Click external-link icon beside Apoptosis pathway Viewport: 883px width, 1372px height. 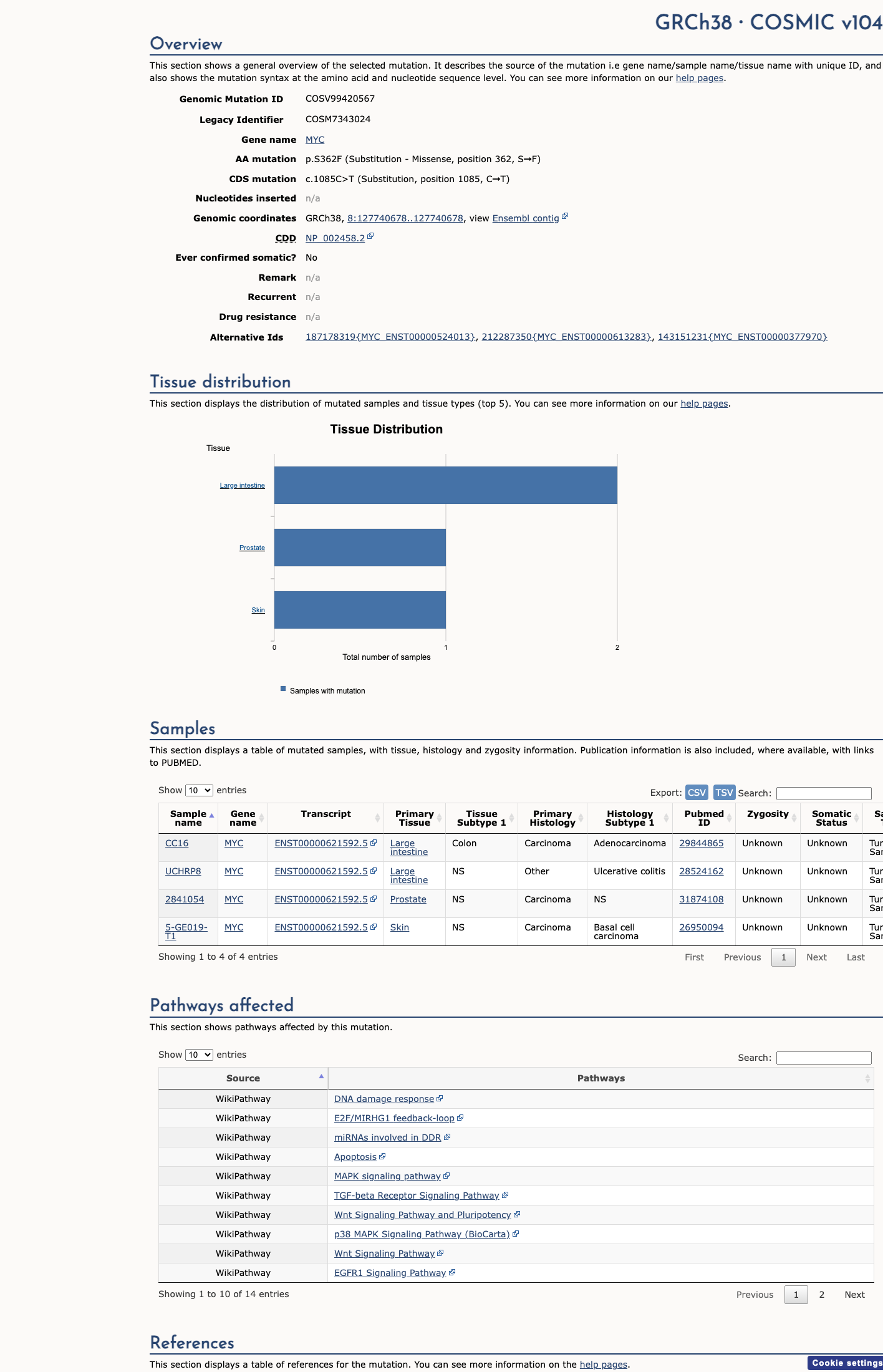(x=382, y=1156)
